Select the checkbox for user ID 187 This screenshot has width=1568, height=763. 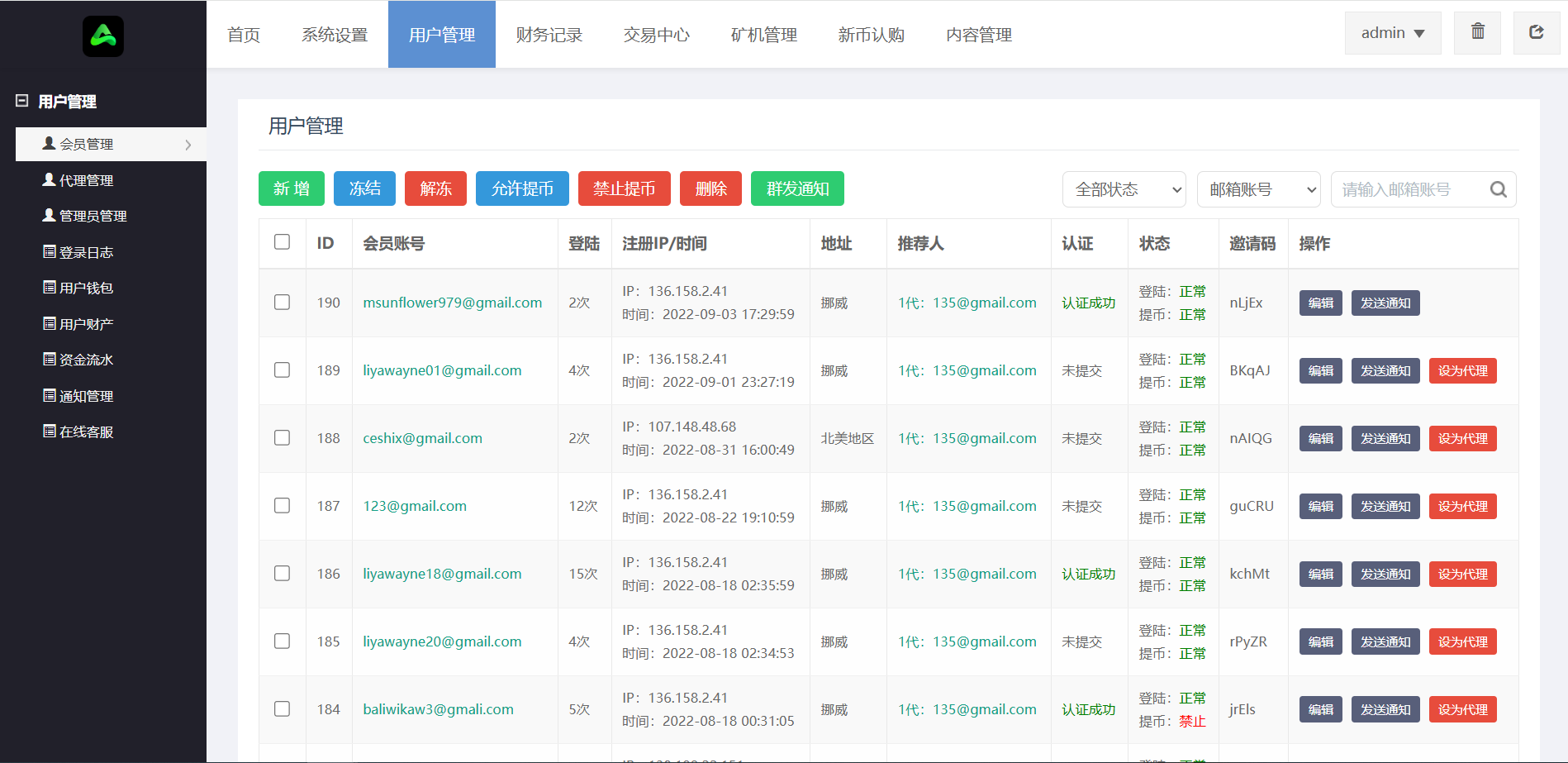click(282, 506)
